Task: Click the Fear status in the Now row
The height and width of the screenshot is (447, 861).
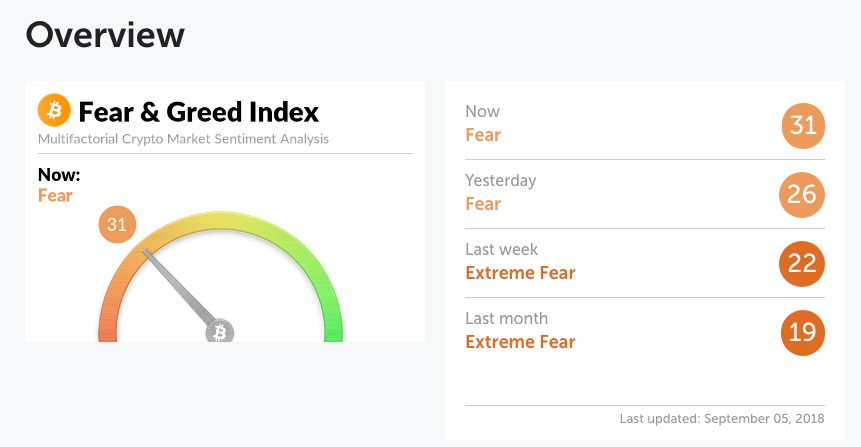Action: click(483, 135)
